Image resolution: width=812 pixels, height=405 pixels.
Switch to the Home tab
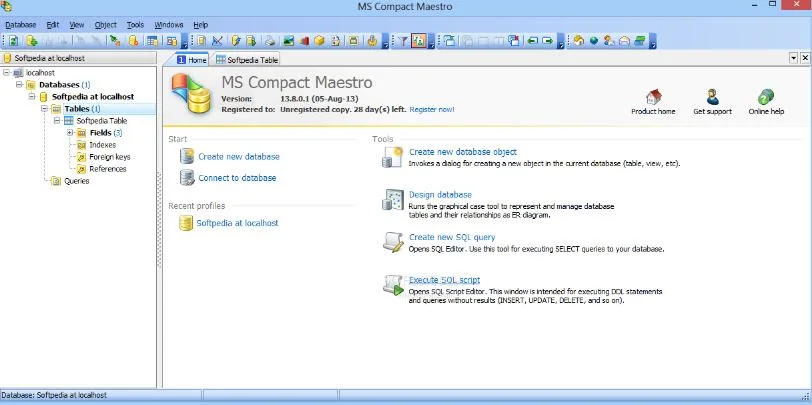tap(192, 60)
